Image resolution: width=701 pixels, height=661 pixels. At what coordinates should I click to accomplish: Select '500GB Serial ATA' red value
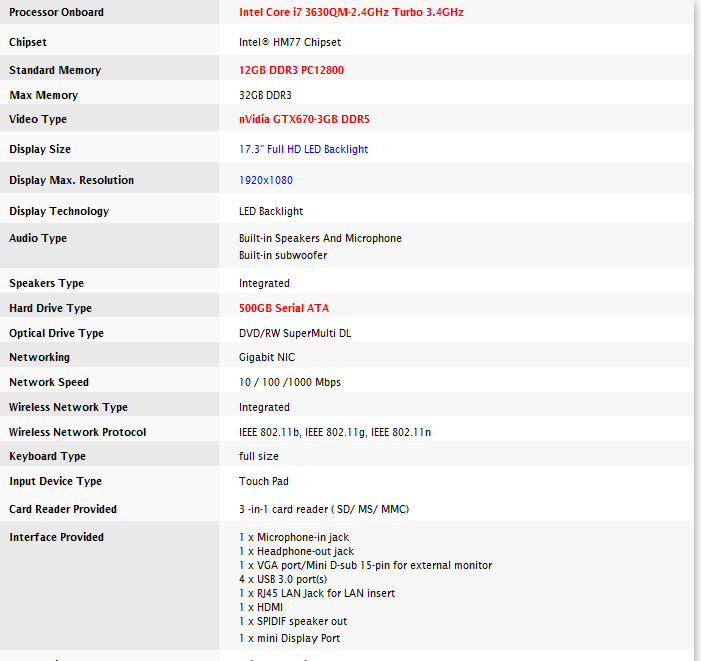point(284,308)
